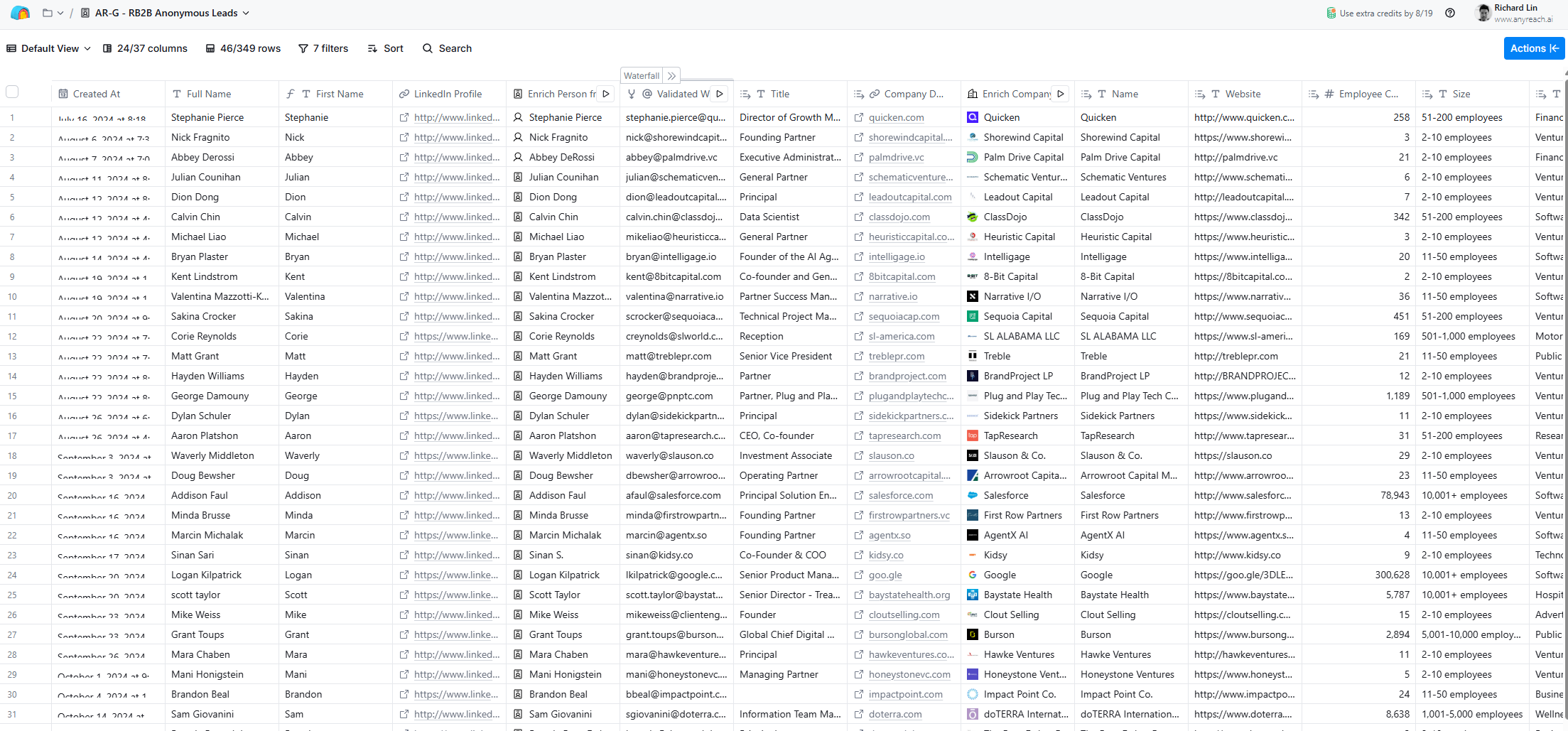The width and height of the screenshot is (1568, 731).
Task: Open the Website column header menu
Action: [1245, 94]
